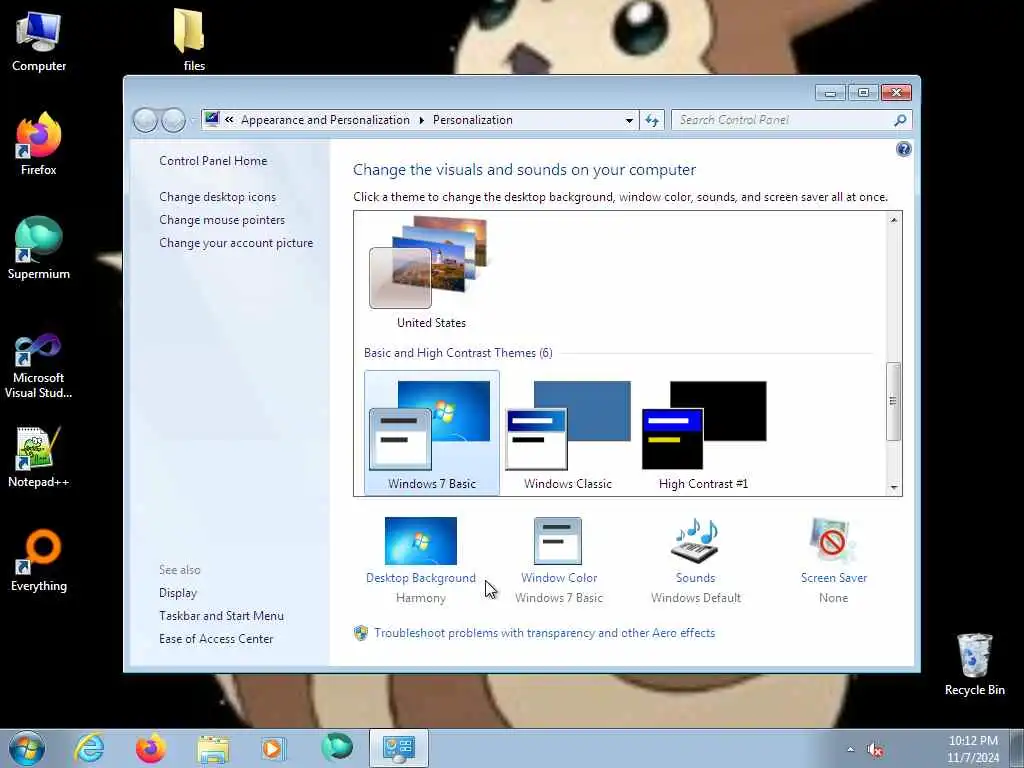Click the Show desktop button on the taskbar
The height and width of the screenshot is (768, 1024).
[x=1017, y=748]
